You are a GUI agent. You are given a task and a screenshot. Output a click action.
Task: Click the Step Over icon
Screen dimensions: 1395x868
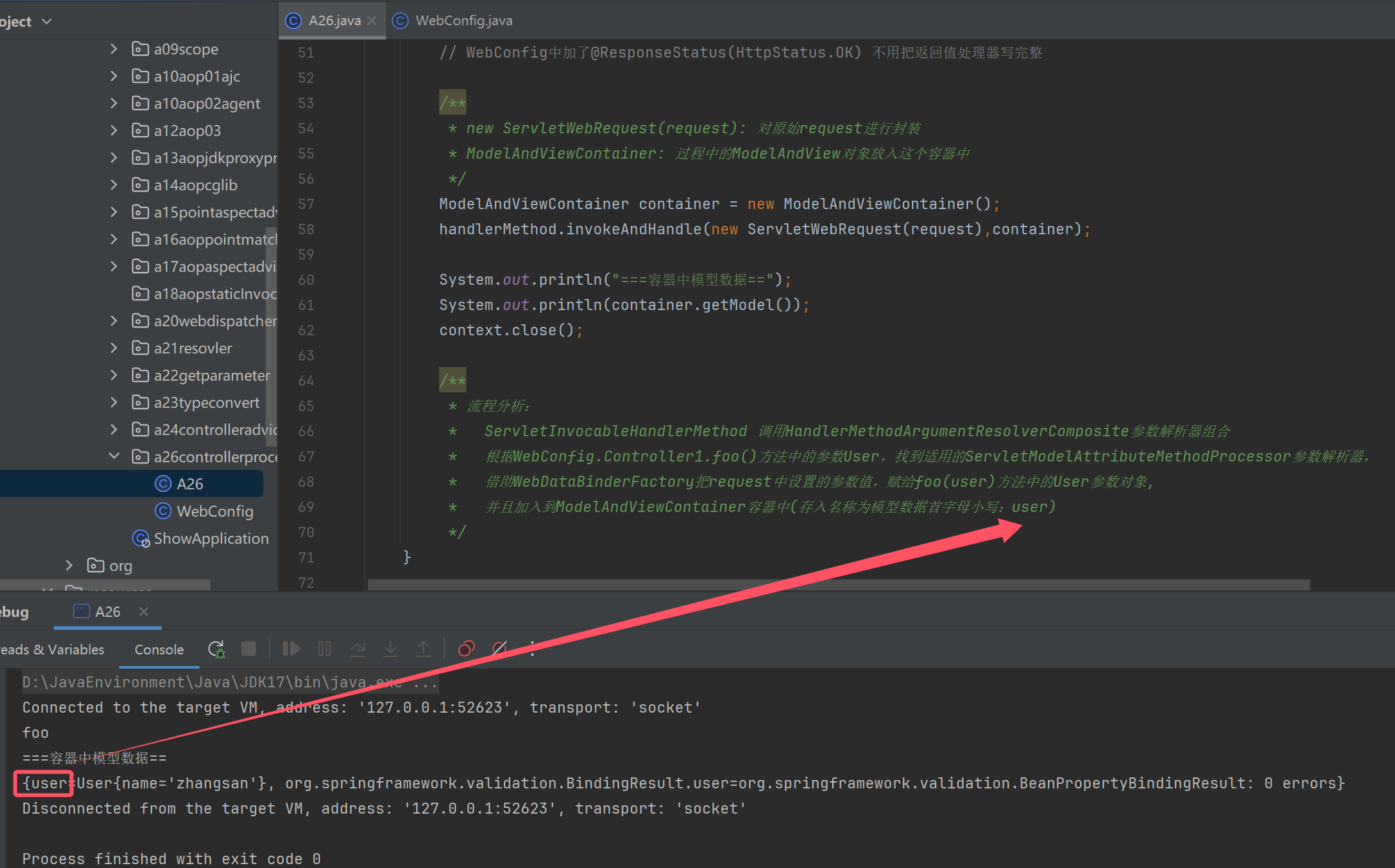point(357,649)
